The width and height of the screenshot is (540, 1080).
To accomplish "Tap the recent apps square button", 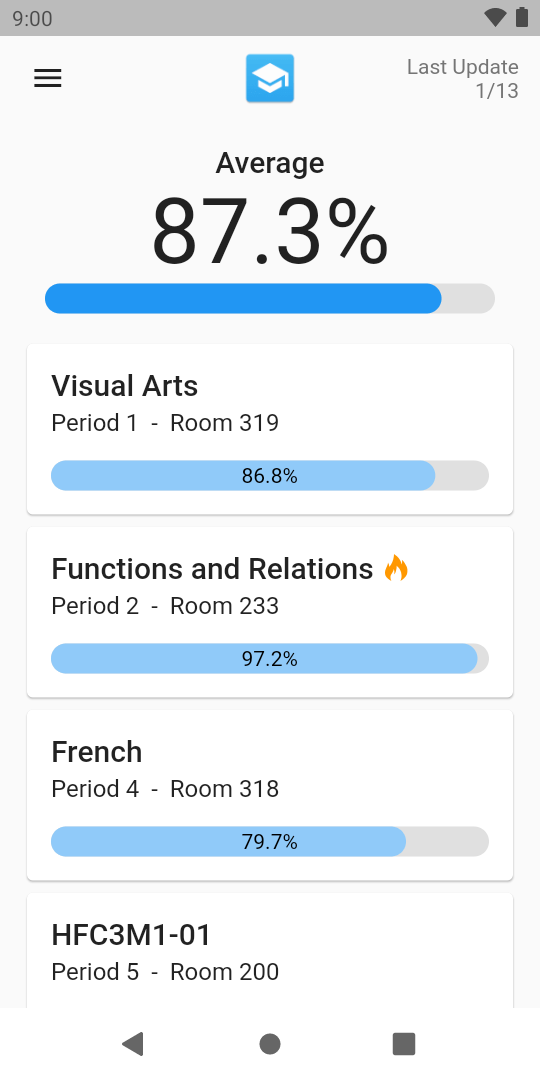I will (x=404, y=1044).
